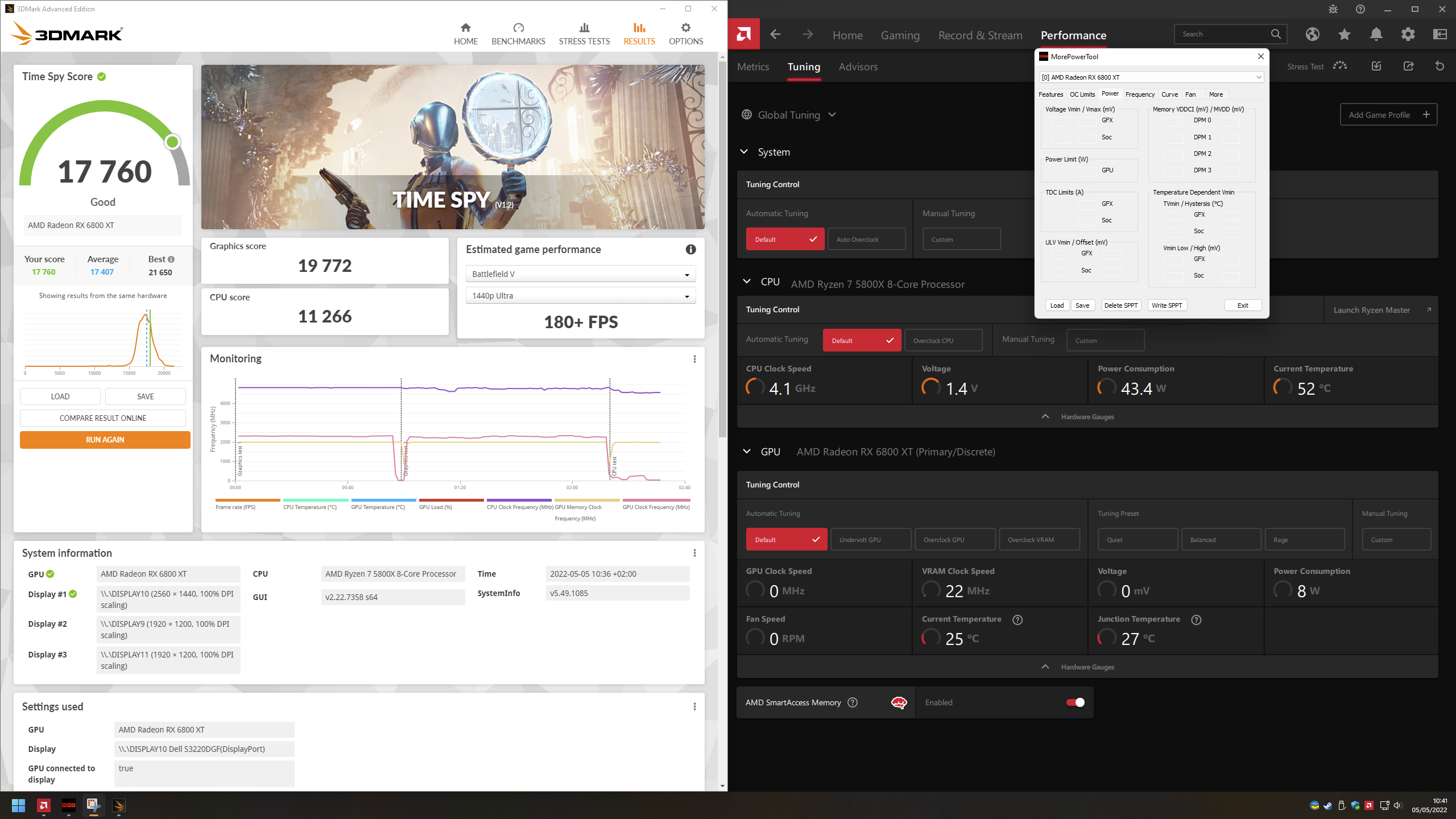Open the Battlefield V game dropdown
The image size is (1456, 819).
pyautogui.click(x=580, y=274)
